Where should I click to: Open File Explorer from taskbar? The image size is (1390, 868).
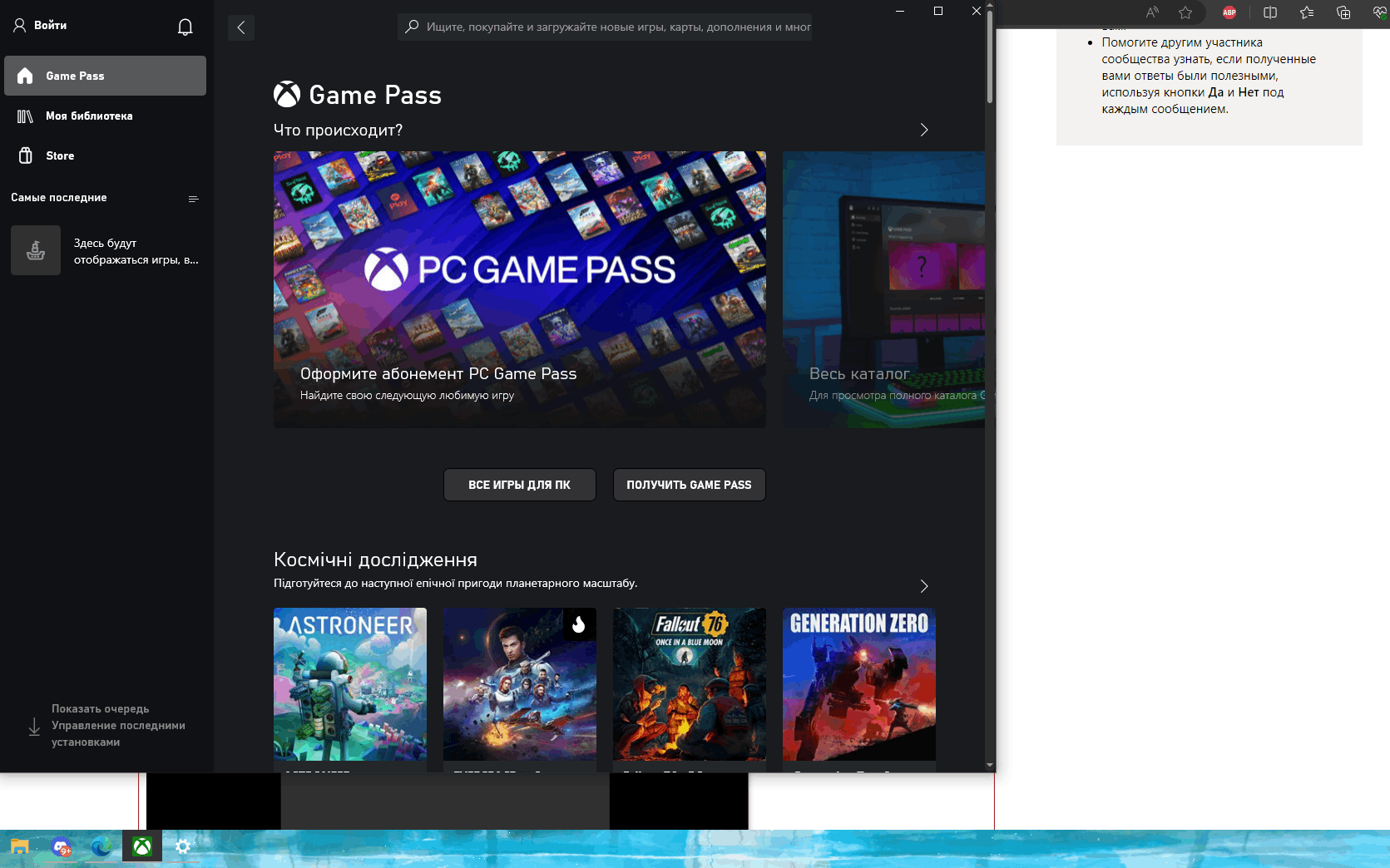(x=20, y=847)
